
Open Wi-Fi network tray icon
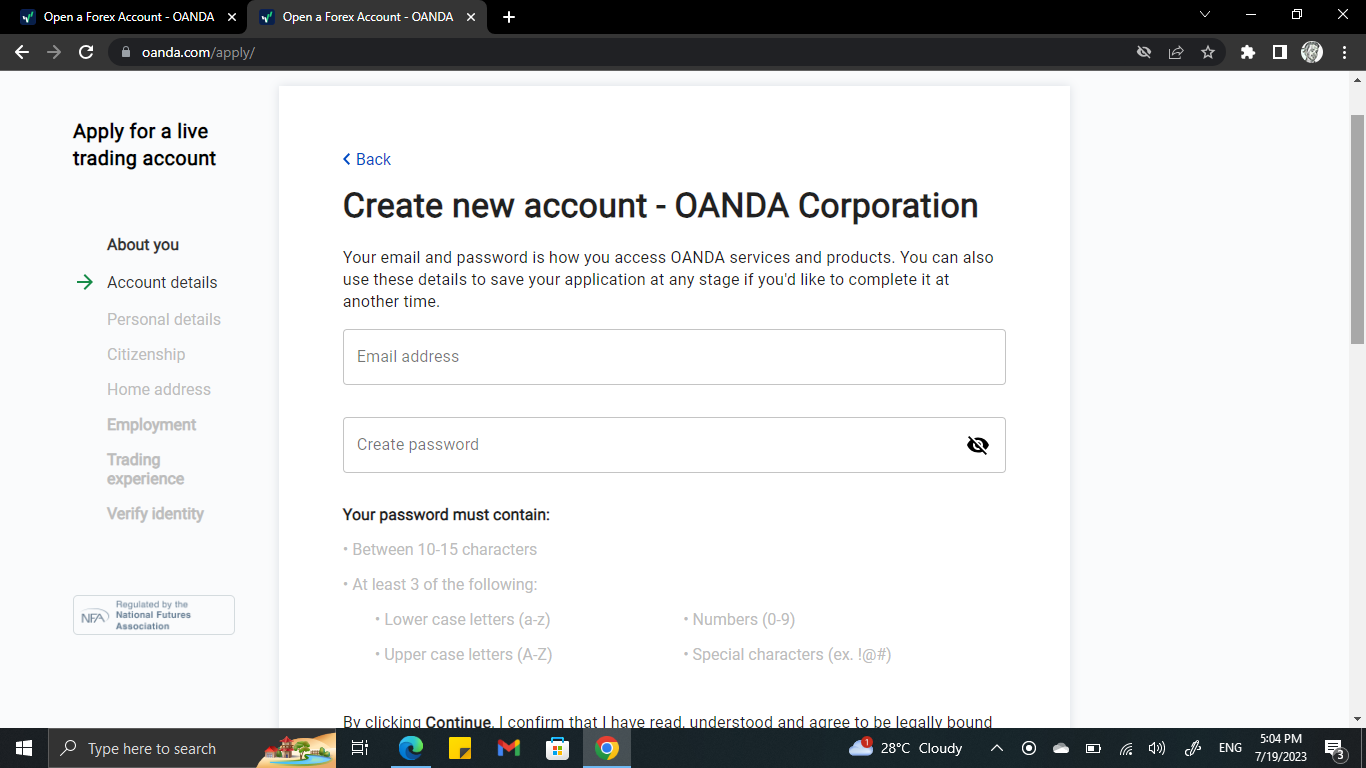point(1126,748)
